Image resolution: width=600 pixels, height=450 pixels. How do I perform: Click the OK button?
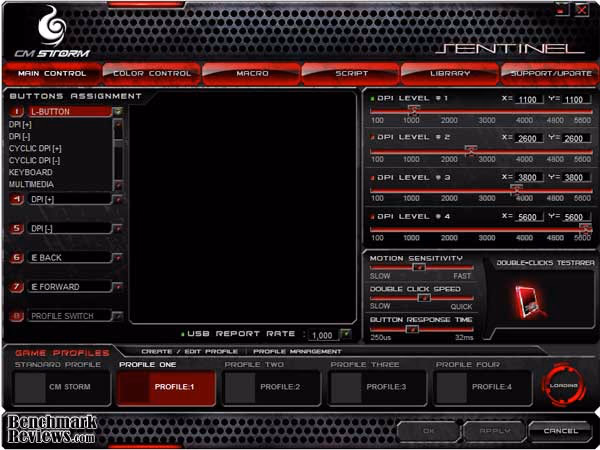point(429,431)
